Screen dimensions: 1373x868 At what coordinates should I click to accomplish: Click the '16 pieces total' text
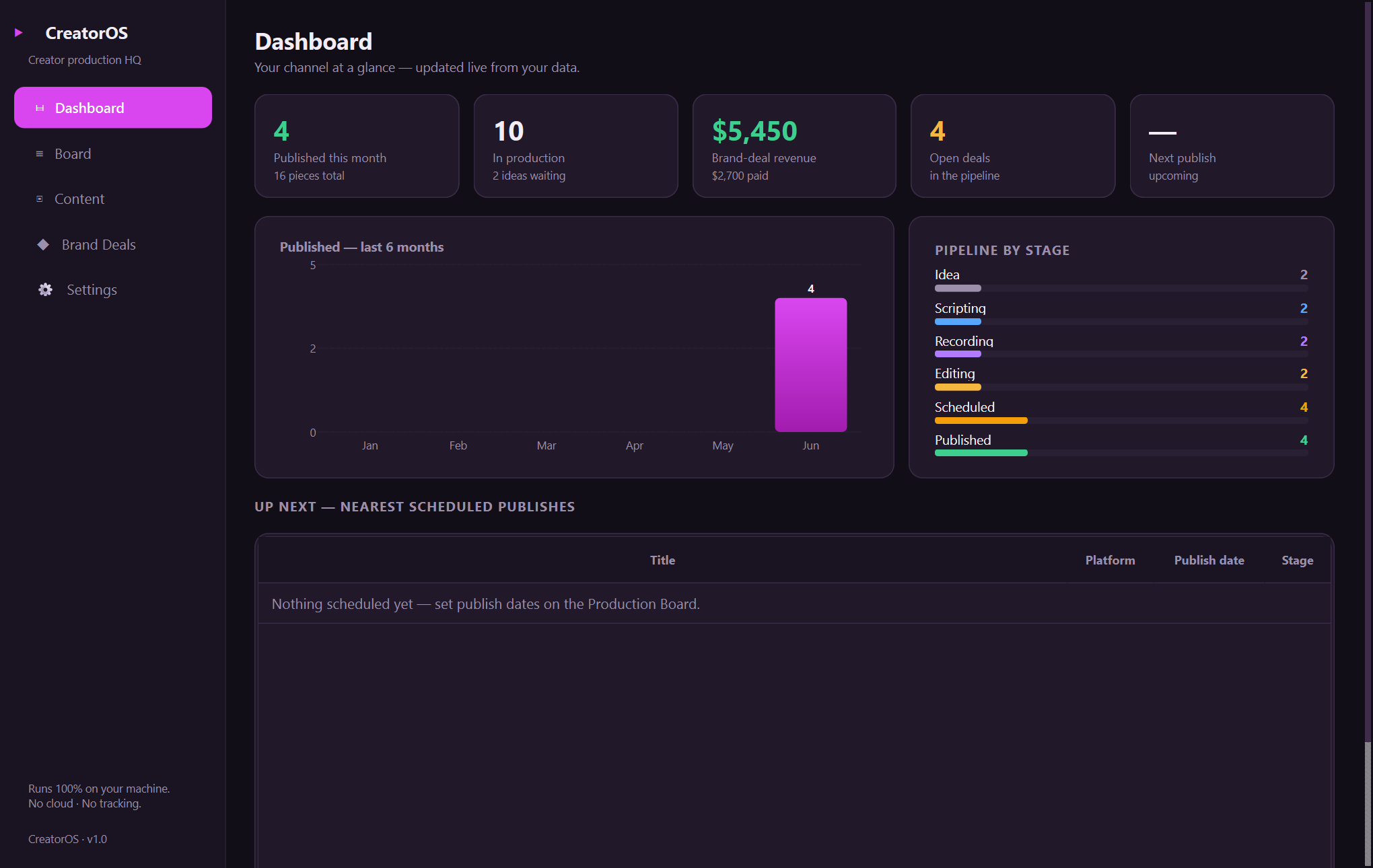[x=309, y=176]
